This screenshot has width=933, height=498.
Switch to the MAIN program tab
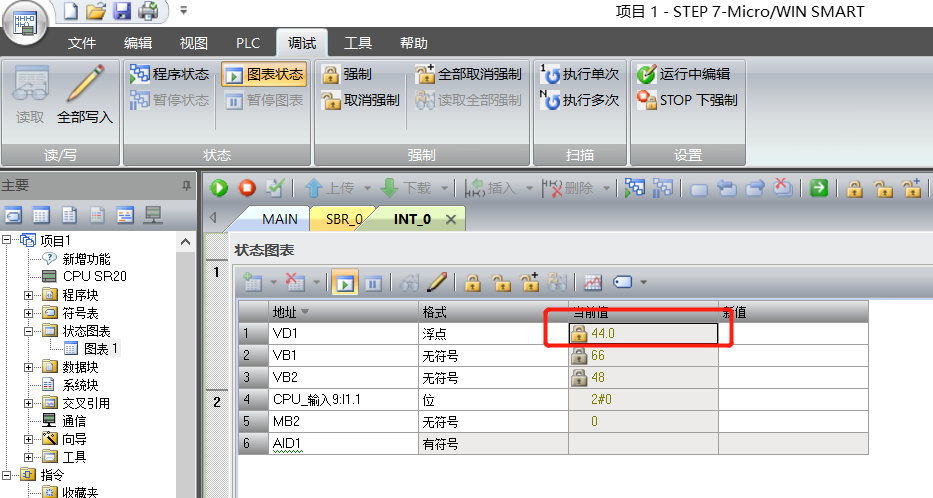click(280, 219)
